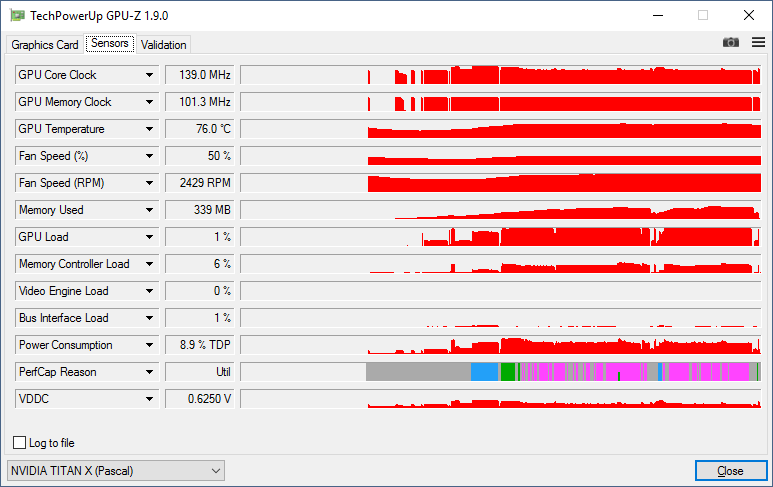Viewport: 773px width, 487px height.
Task: Select GPU from NVIDIA TITAN X combo box
Action: [x=116, y=471]
